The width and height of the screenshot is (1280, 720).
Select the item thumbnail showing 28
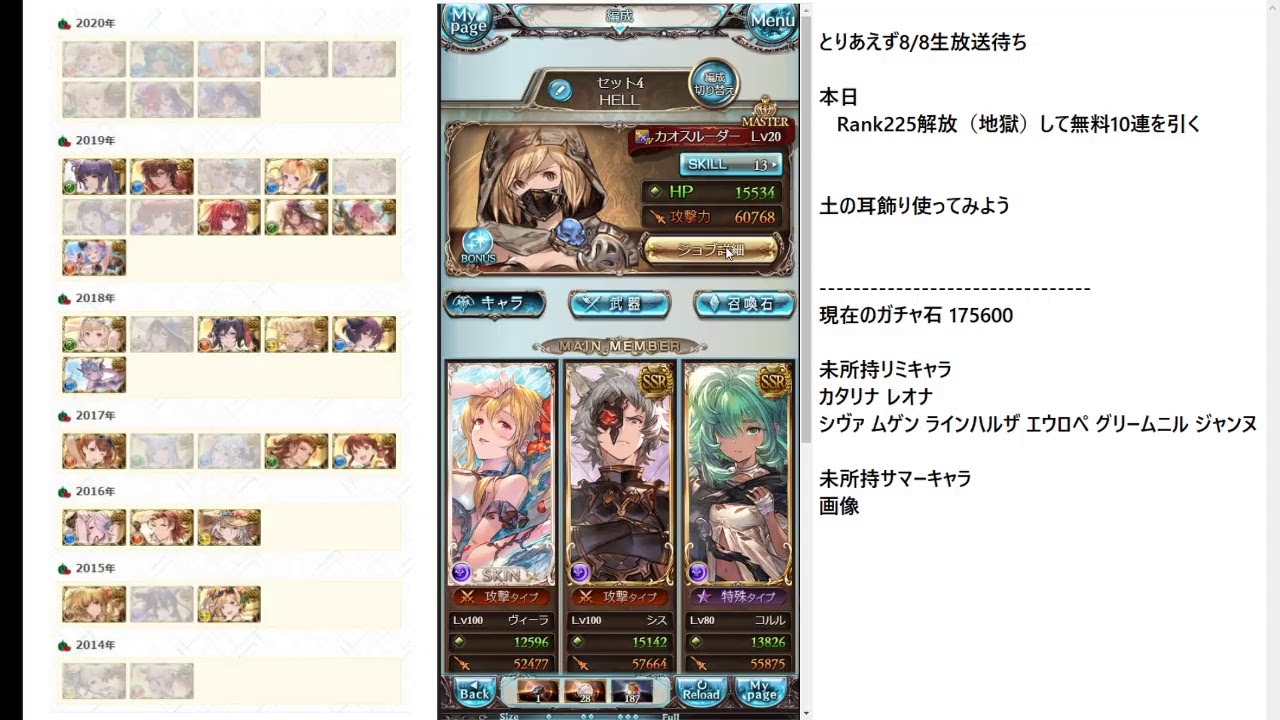[x=585, y=692]
